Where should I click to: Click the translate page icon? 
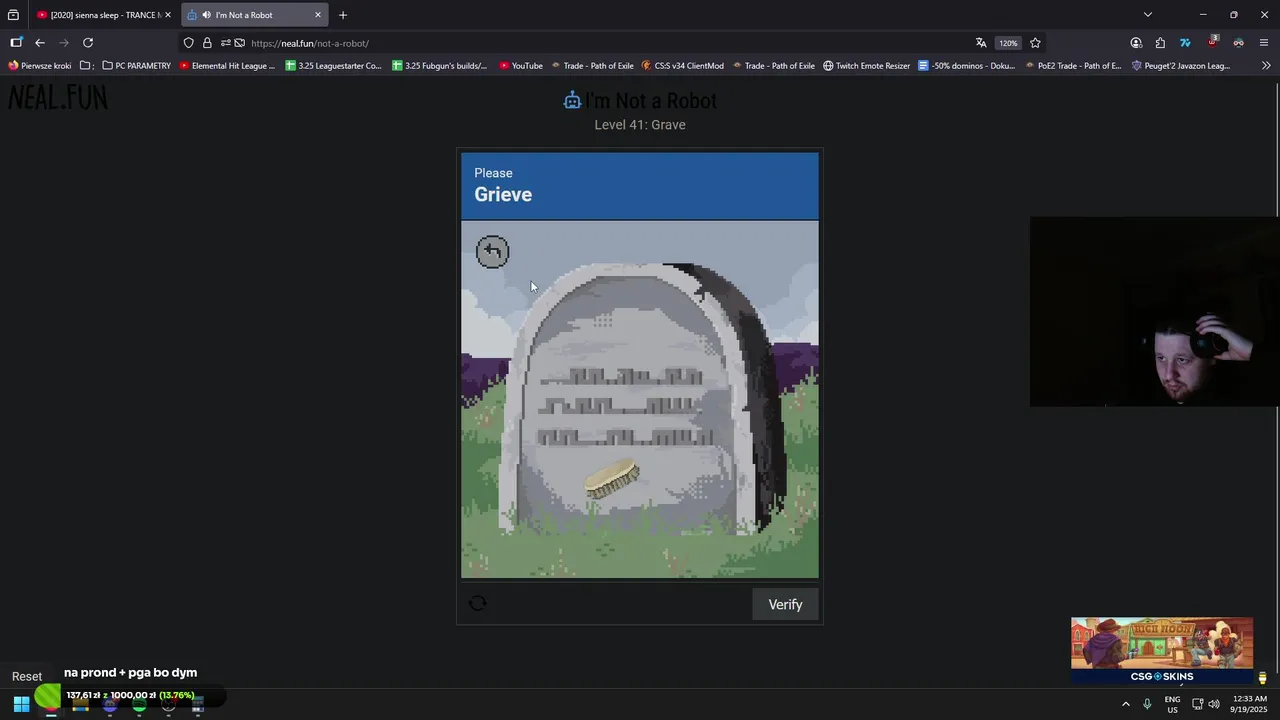coord(981,43)
